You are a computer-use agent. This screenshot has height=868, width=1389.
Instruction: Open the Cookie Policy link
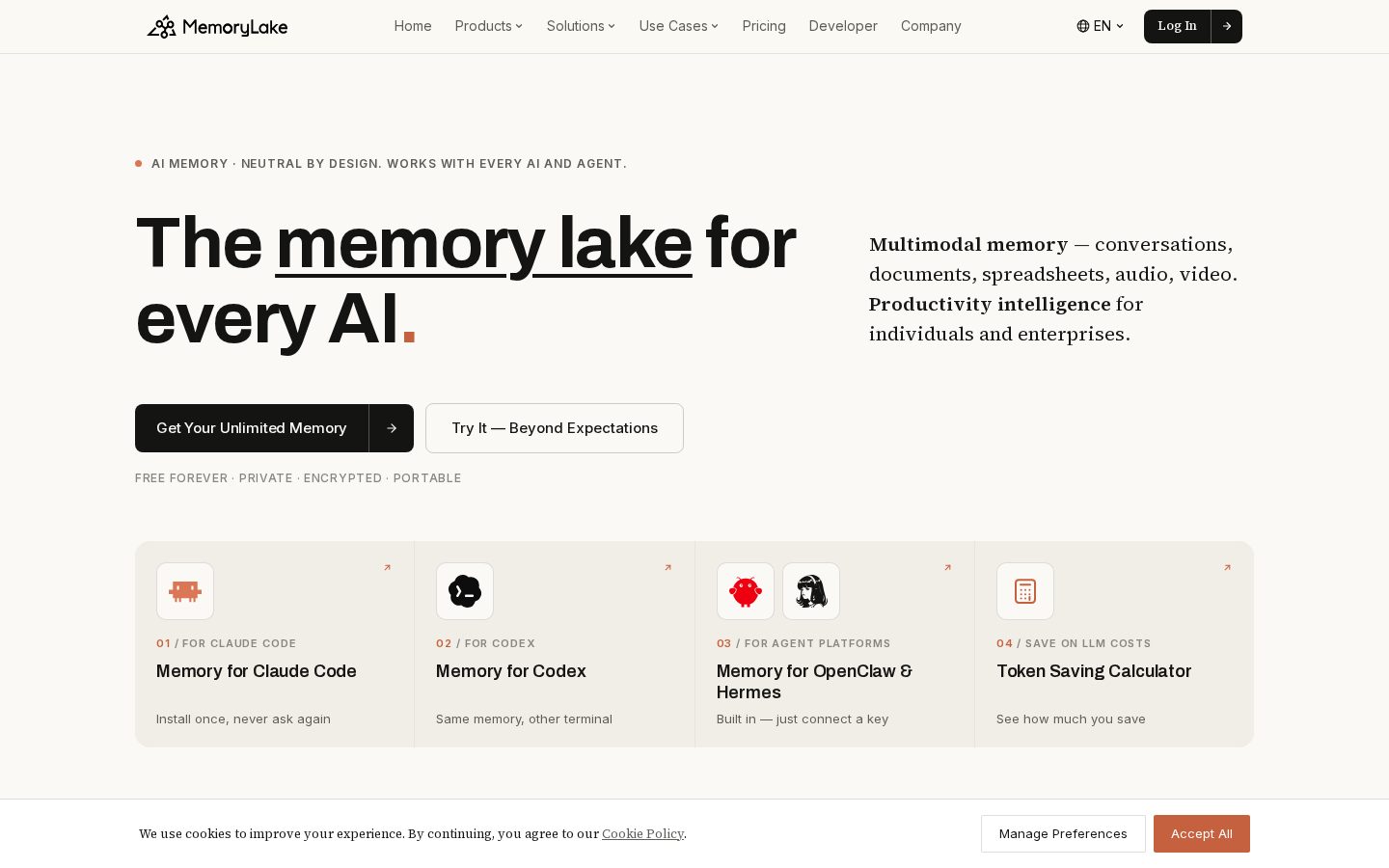pos(642,833)
